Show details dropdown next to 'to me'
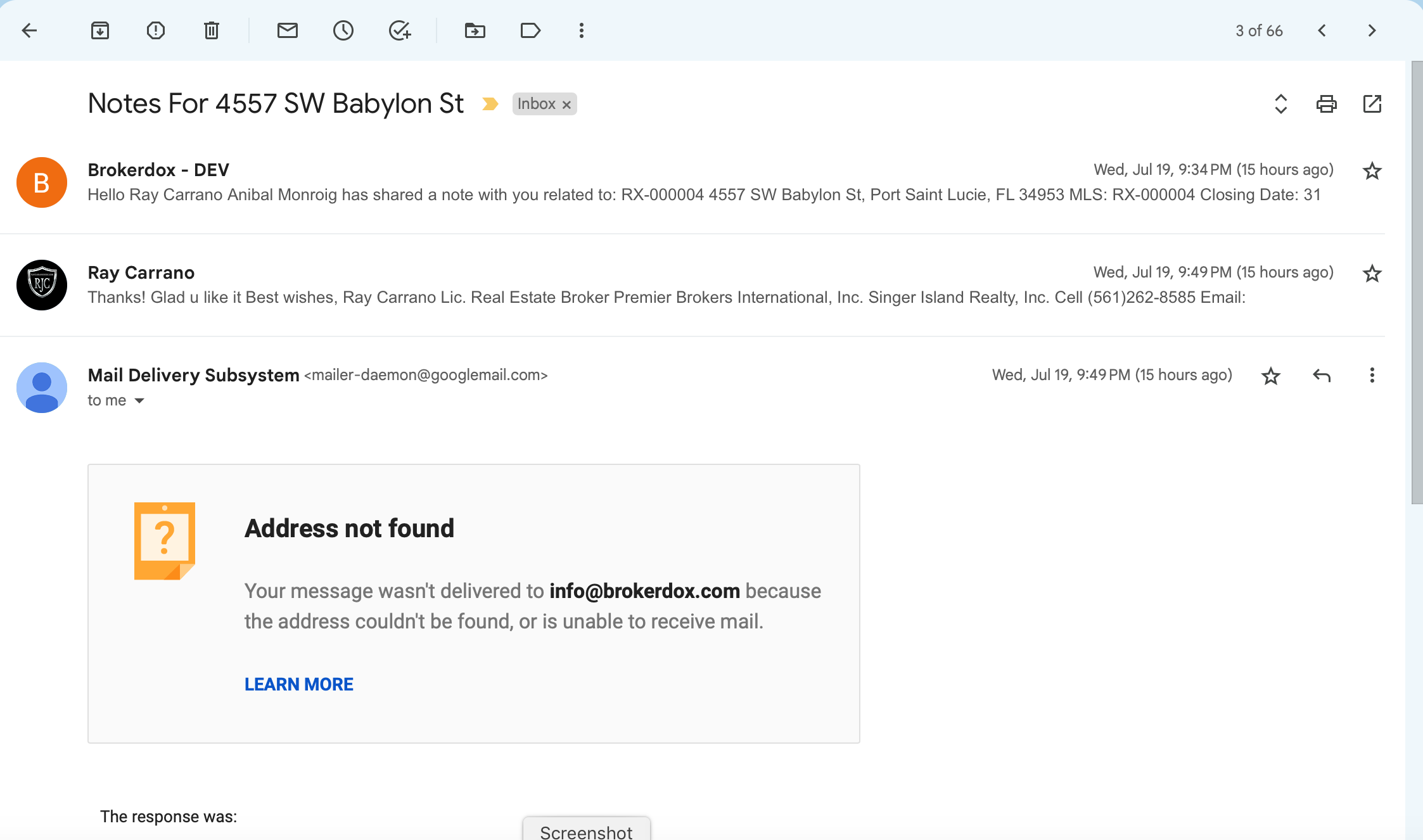Image resolution: width=1423 pixels, height=840 pixels. (139, 401)
